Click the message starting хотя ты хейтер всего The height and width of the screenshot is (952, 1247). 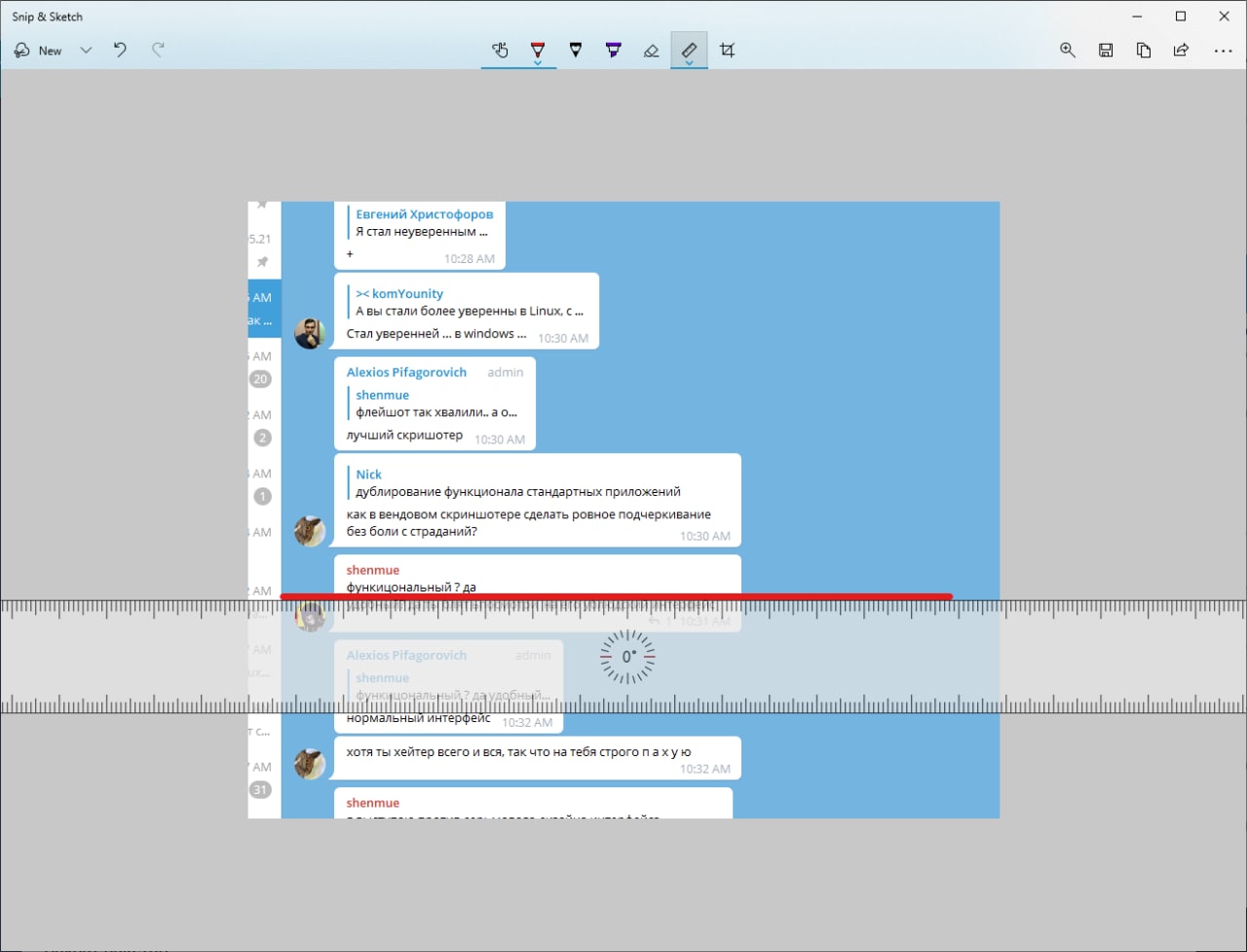coord(518,752)
